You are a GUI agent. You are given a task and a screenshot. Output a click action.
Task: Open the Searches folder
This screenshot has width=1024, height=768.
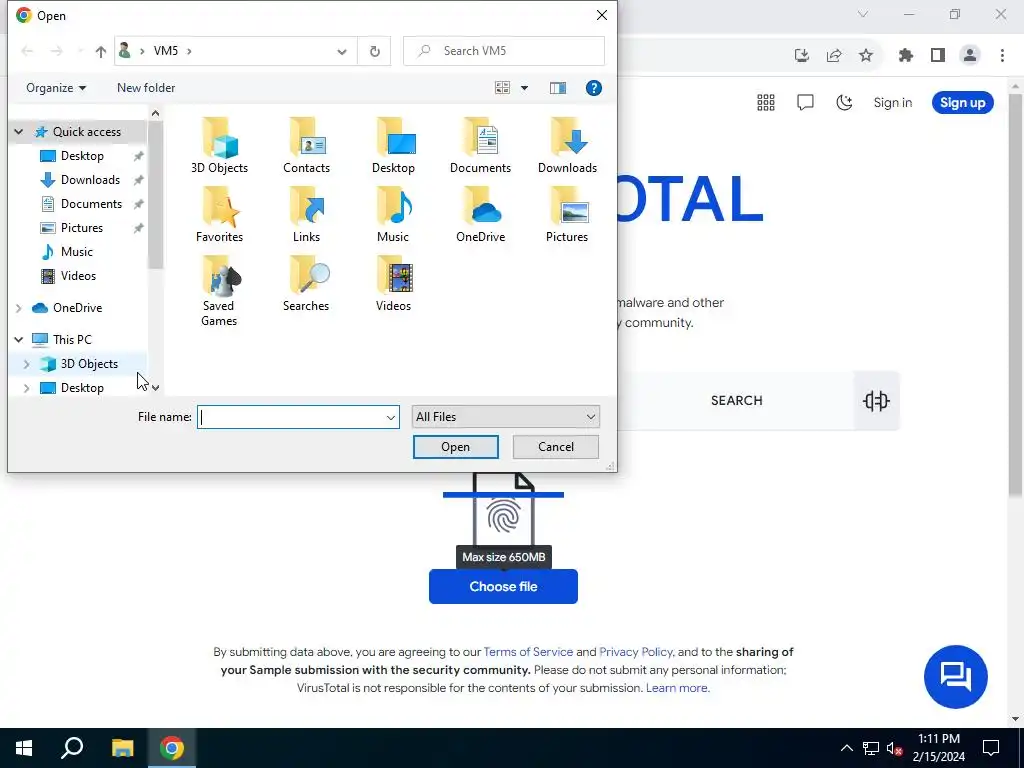[x=306, y=284]
